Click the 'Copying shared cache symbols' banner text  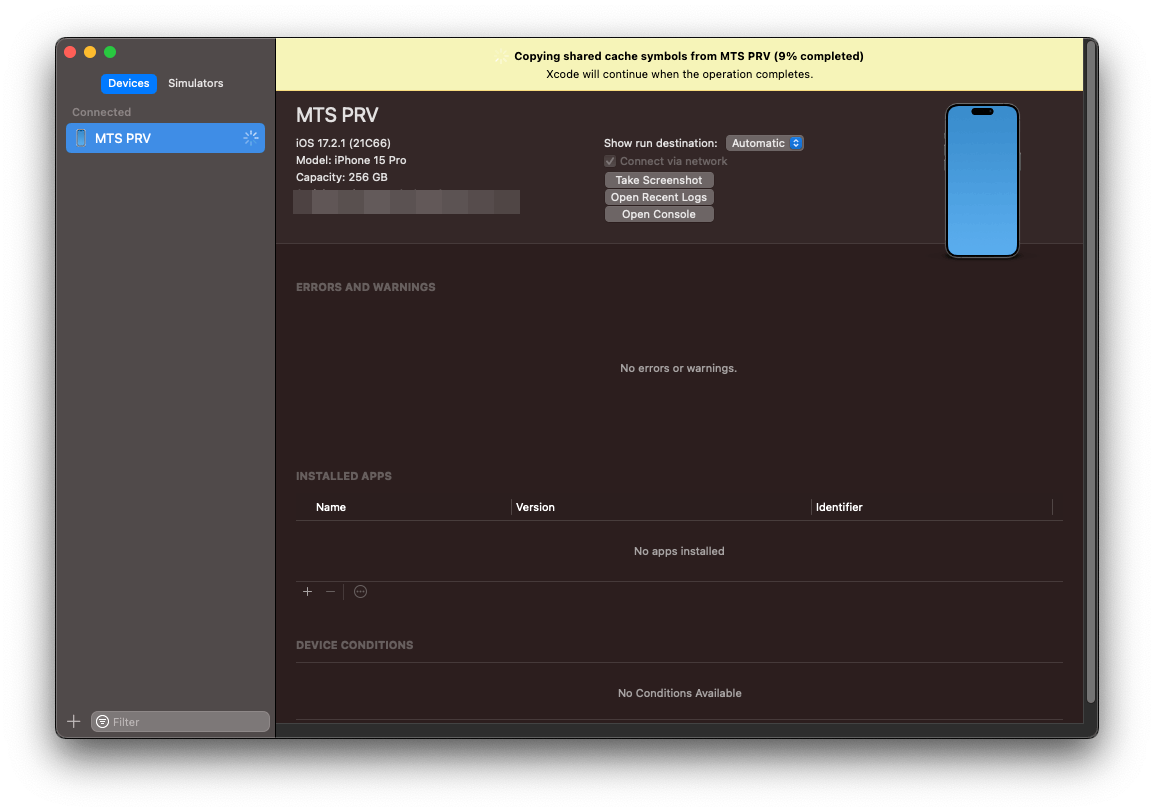point(689,56)
